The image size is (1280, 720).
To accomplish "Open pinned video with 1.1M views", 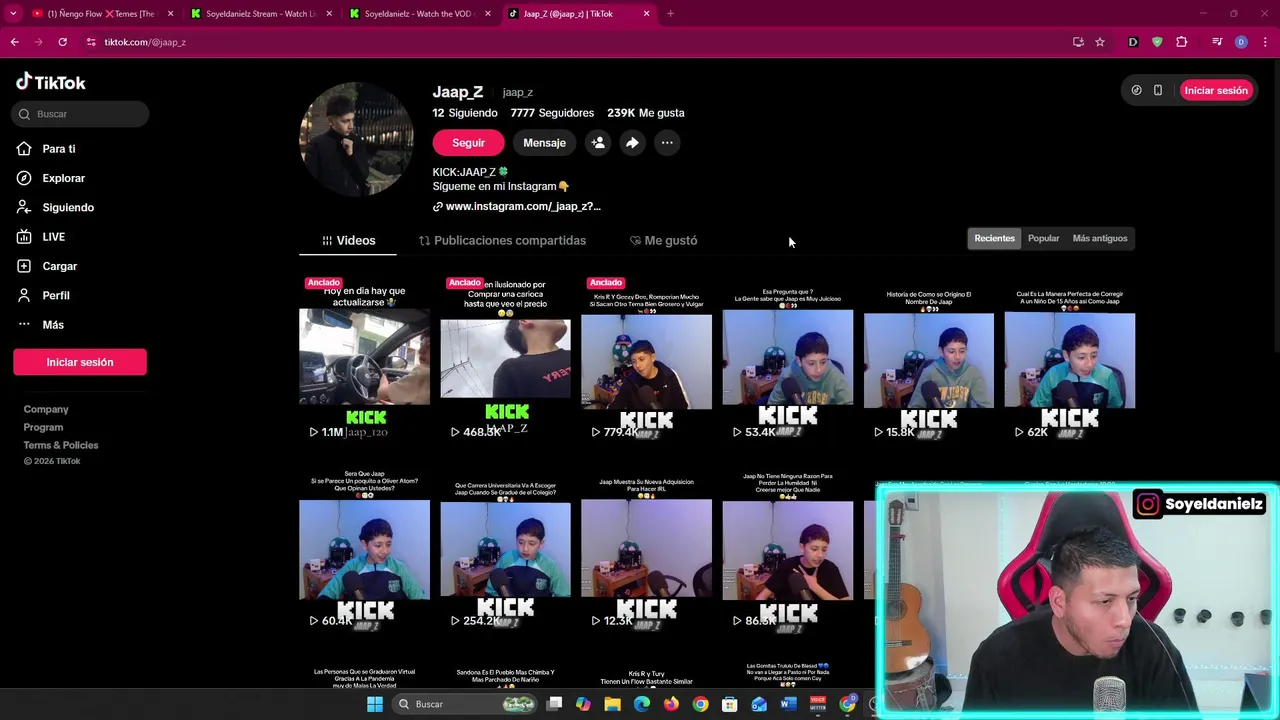I will click(364, 358).
